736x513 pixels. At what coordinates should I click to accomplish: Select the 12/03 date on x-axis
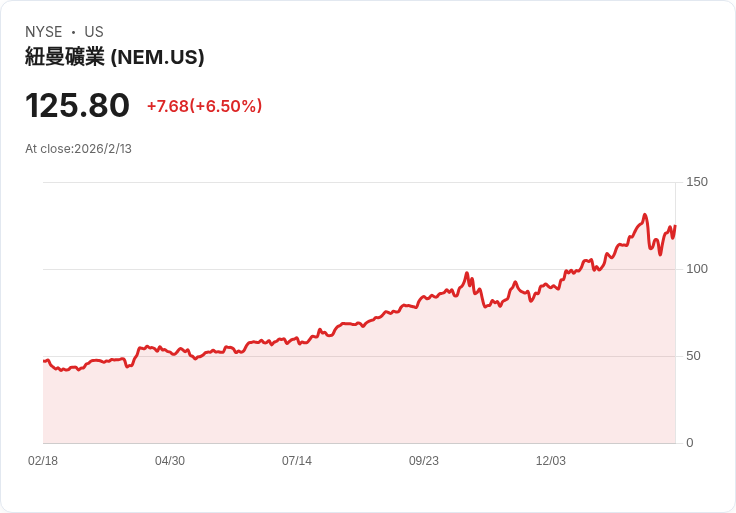[x=551, y=461]
